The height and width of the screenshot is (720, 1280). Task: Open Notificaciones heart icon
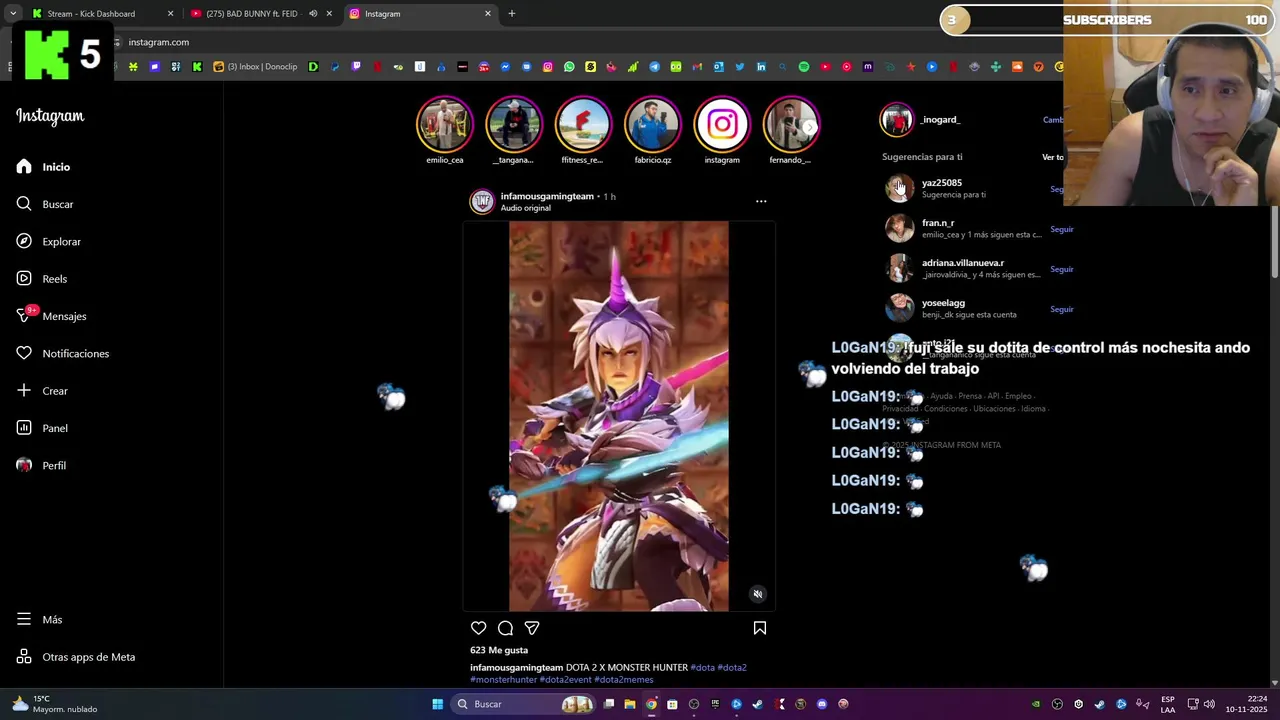(24, 353)
